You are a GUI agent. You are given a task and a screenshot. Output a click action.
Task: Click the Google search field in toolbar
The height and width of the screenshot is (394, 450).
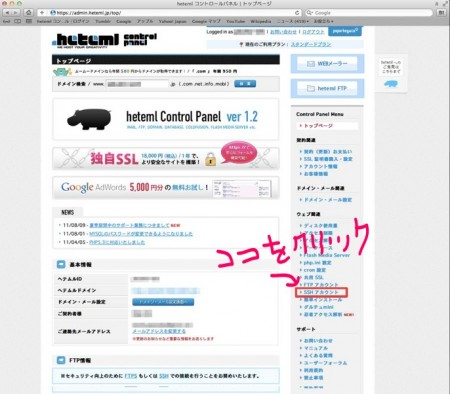[369, 13]
